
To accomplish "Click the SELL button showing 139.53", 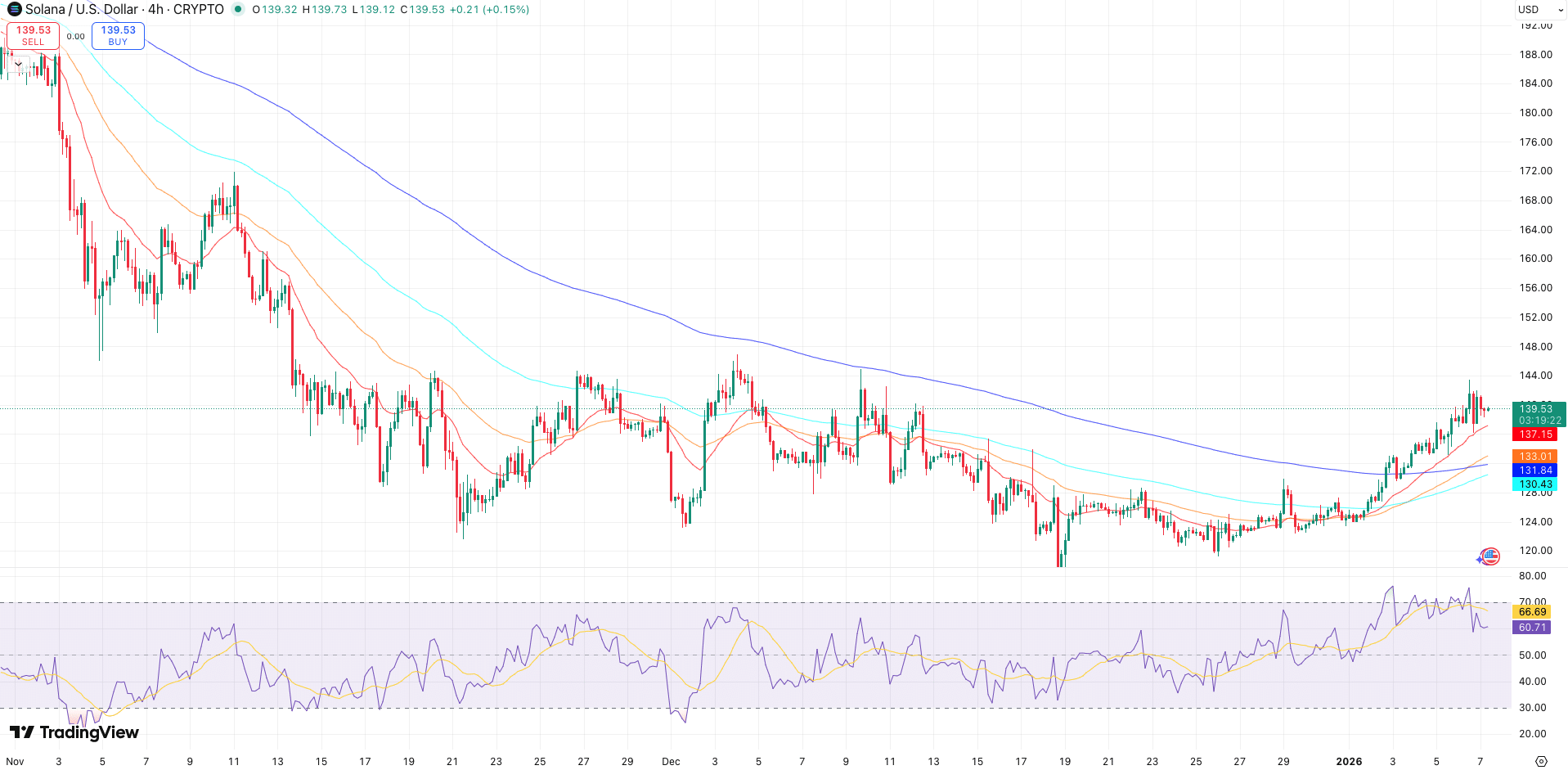I will pos(32,34).
